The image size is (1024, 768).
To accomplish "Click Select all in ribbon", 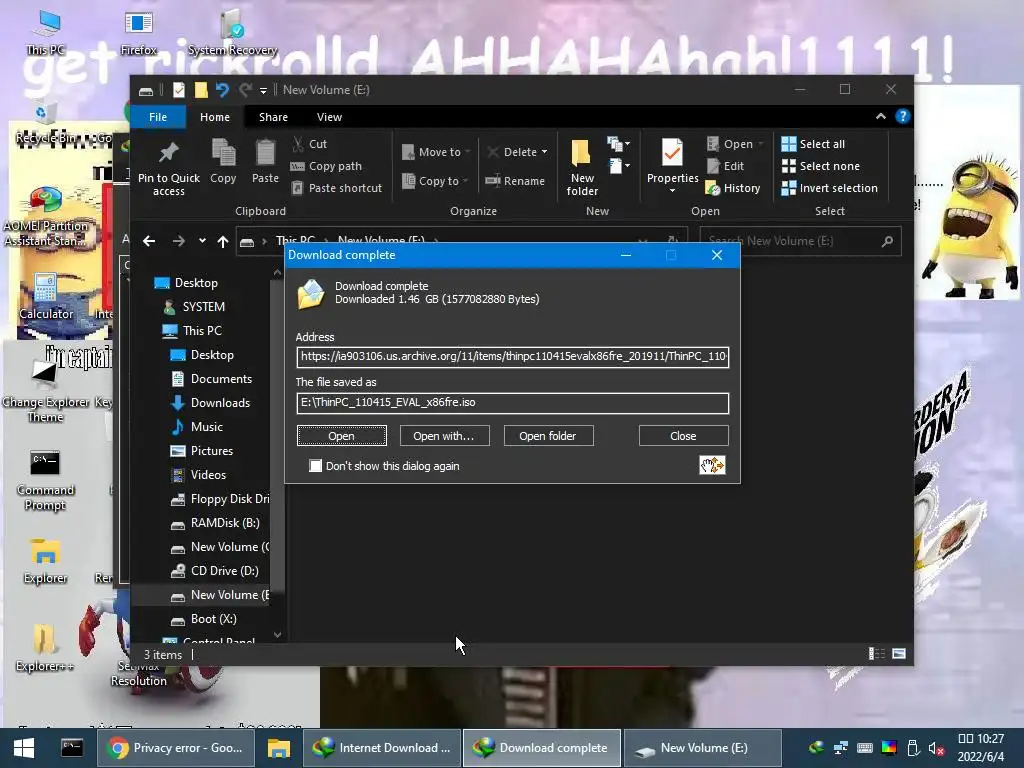I will click(813, 144).
